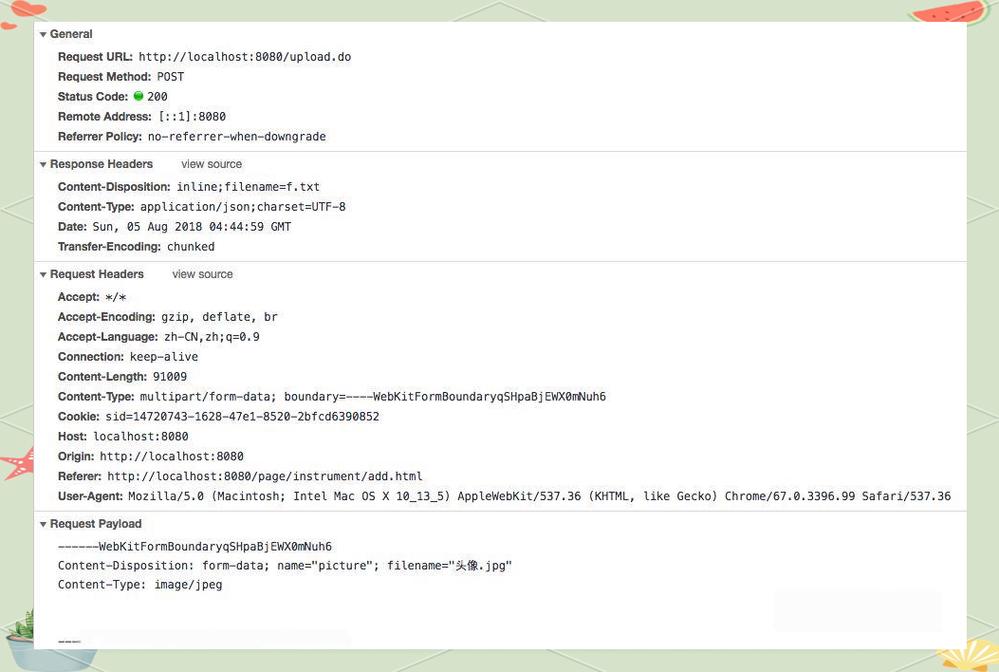Click the multipart/form-data boundary Content-Type value

pyautogui.click(x=373, y=397)
